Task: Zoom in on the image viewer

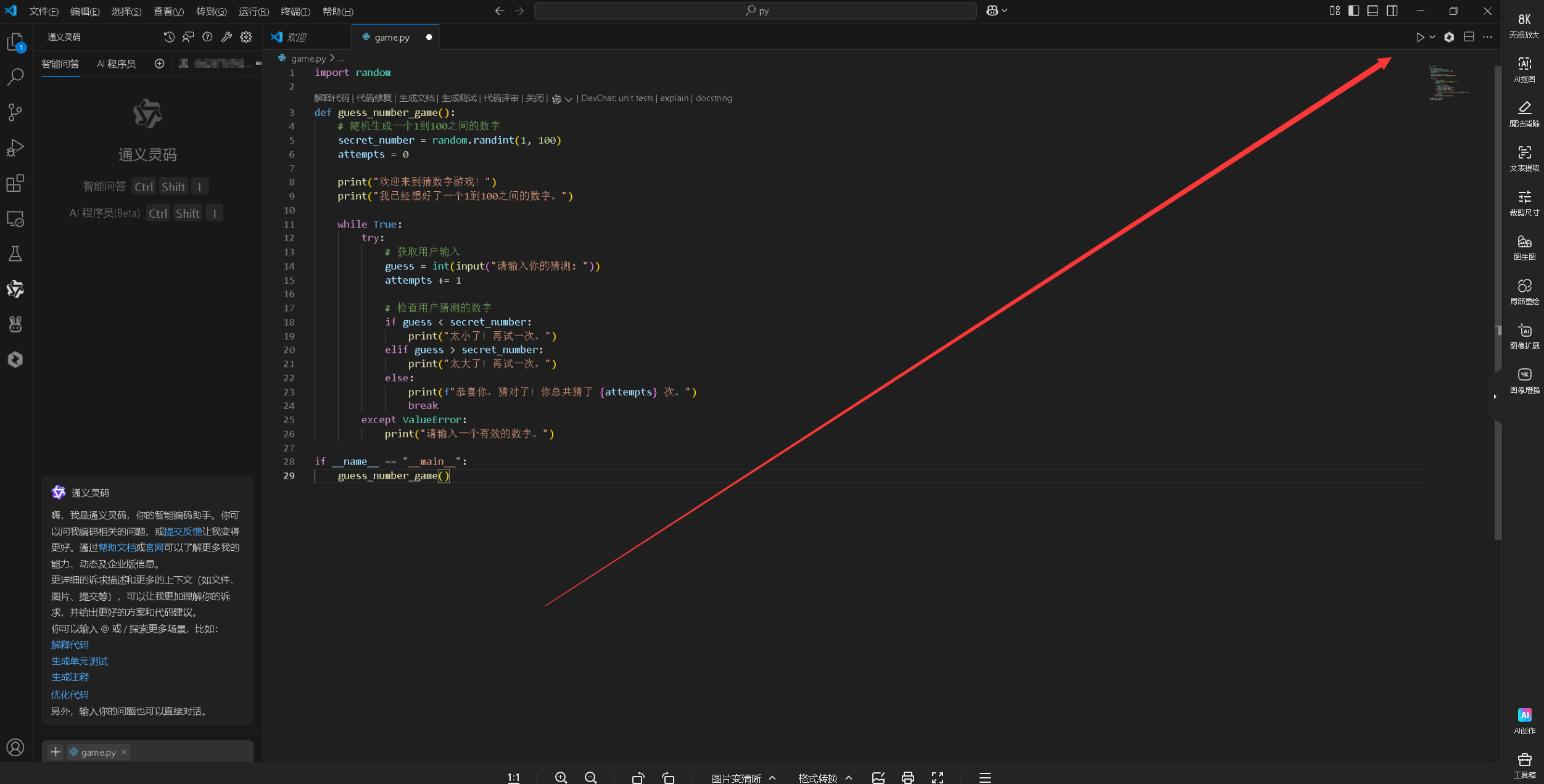Action: coord(561,777)
